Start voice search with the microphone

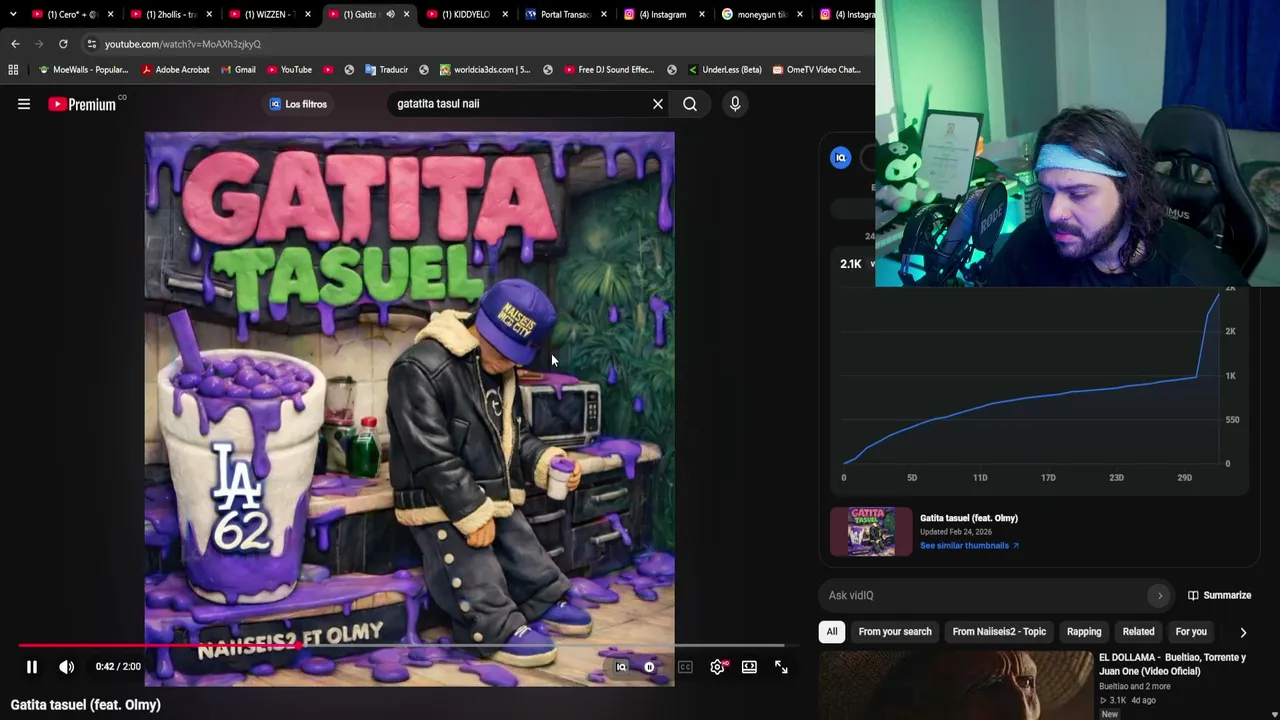click(735, 104)
